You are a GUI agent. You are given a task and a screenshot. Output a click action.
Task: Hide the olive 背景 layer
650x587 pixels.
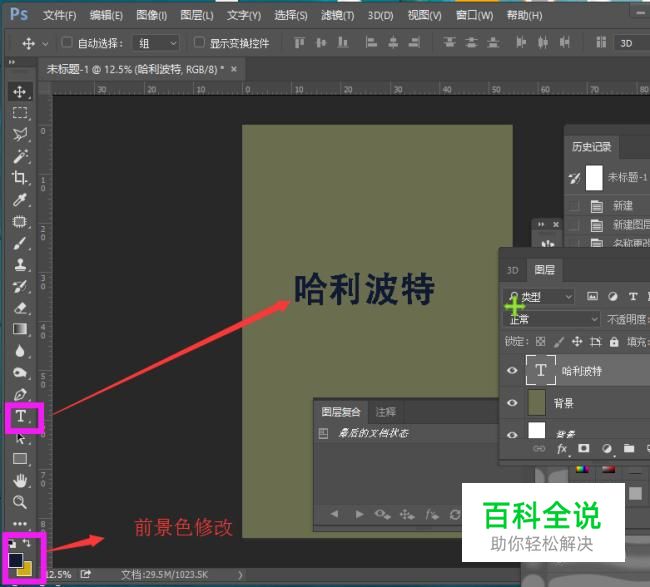pyautogui.click(x=512, y=403)
